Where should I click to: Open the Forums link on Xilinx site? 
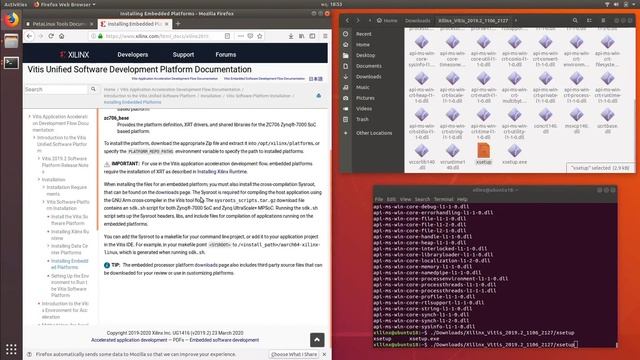(226, 54)
